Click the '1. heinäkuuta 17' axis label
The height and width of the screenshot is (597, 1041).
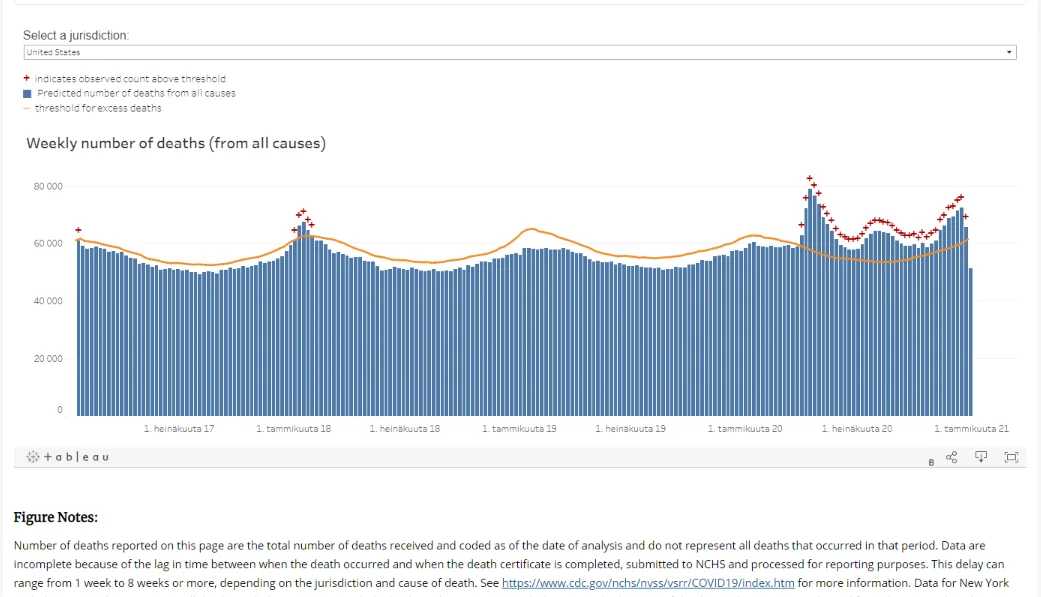coord(179,429)
